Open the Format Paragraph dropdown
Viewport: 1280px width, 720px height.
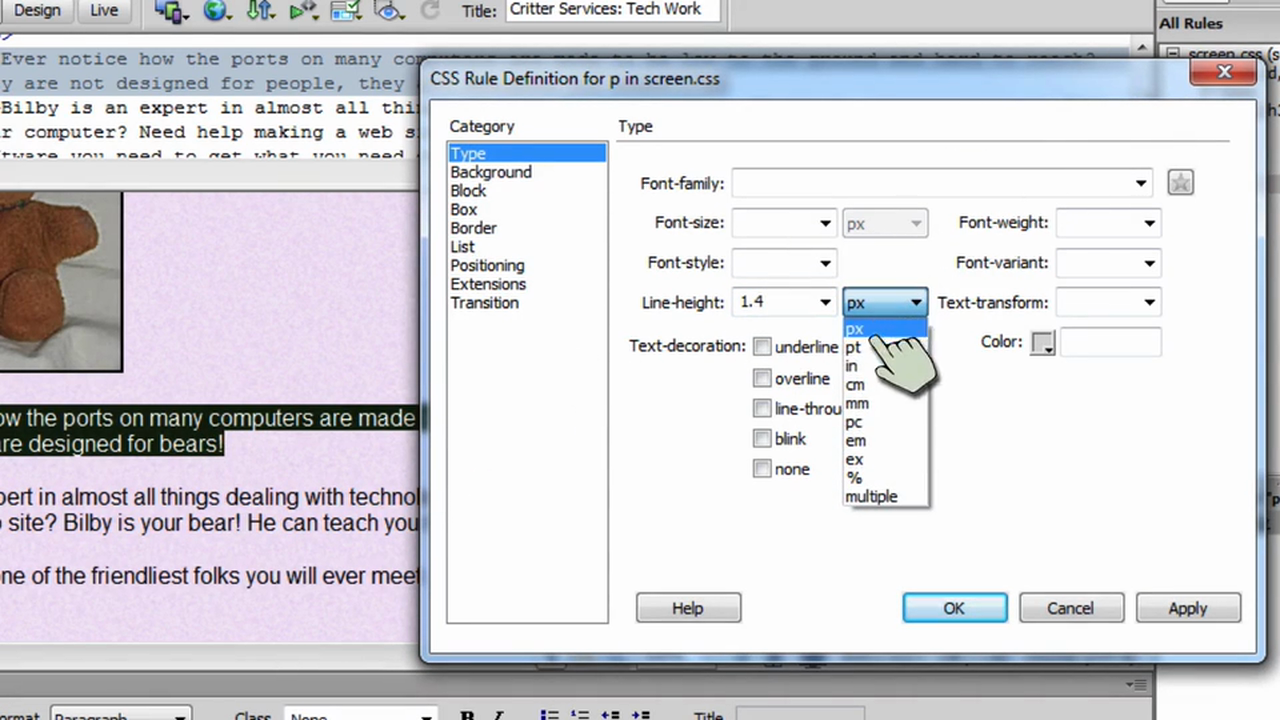click(x=120, y=716)
